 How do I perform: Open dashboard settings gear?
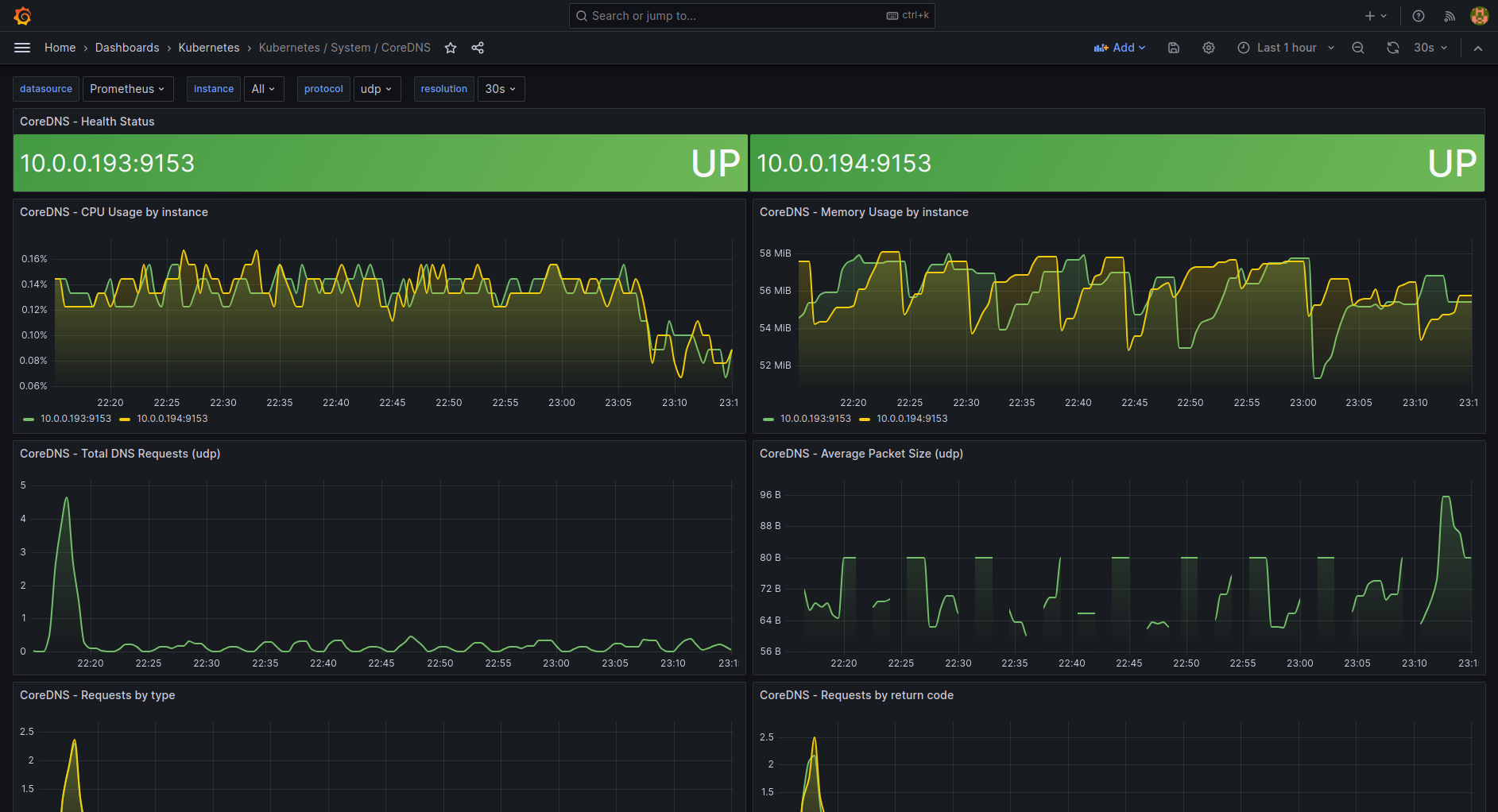(x=1209, y=48)
